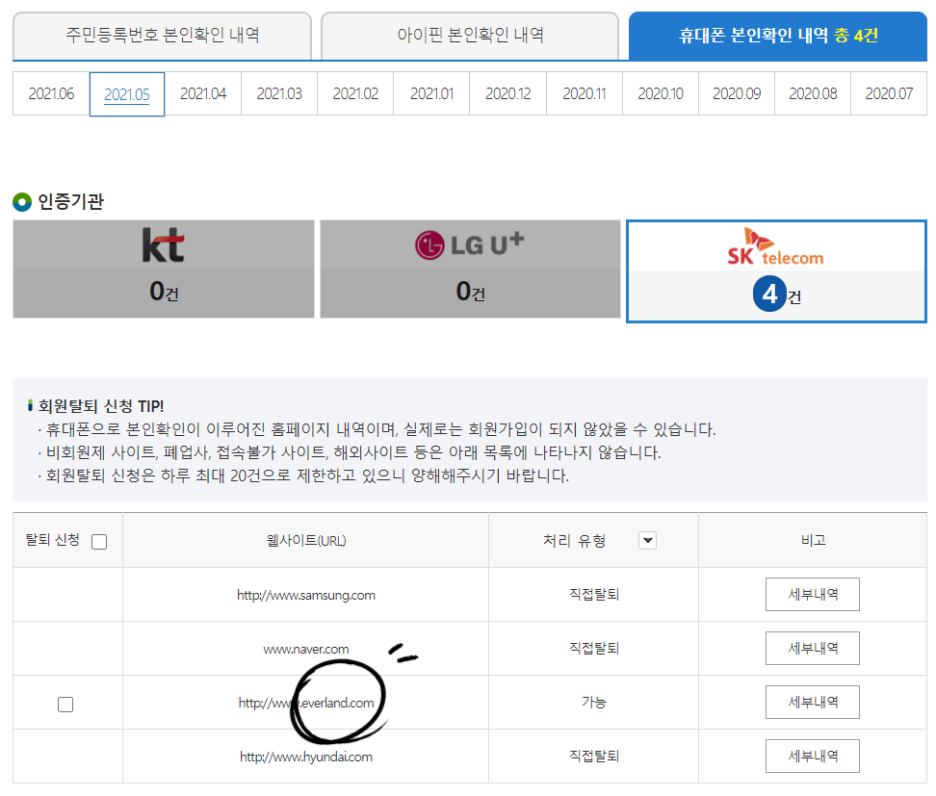The width and height of the screenshot is (936, 796).
Task: Click the everland.com URL text
Action: coord(306,703)
